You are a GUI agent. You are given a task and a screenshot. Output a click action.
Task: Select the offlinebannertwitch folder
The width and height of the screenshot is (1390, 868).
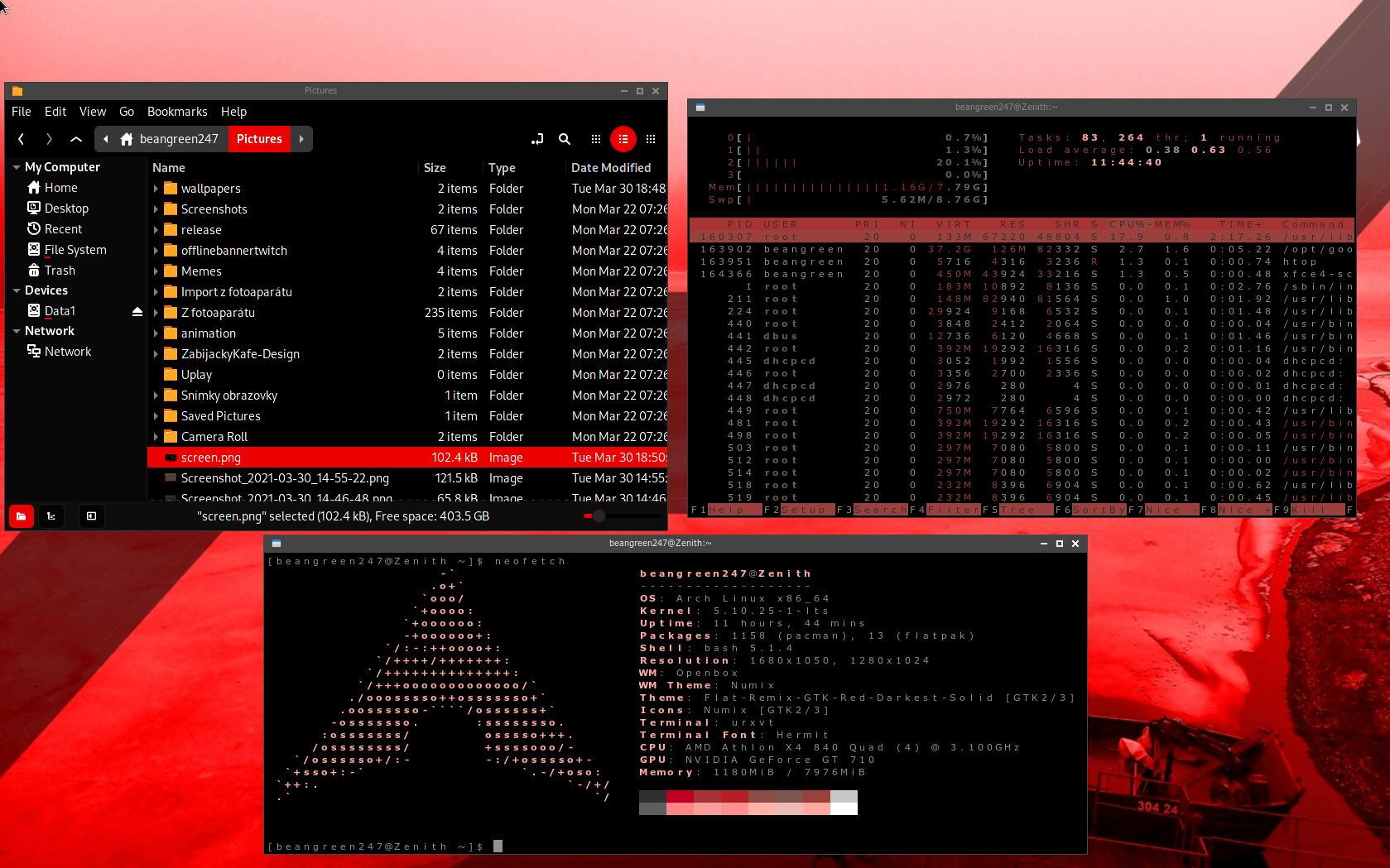[407, 251]
